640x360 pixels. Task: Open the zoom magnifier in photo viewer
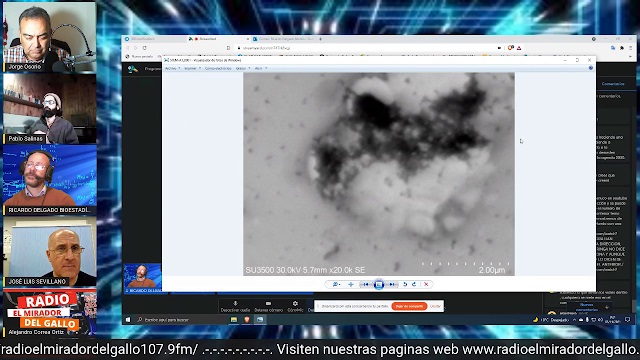[336, 284]
